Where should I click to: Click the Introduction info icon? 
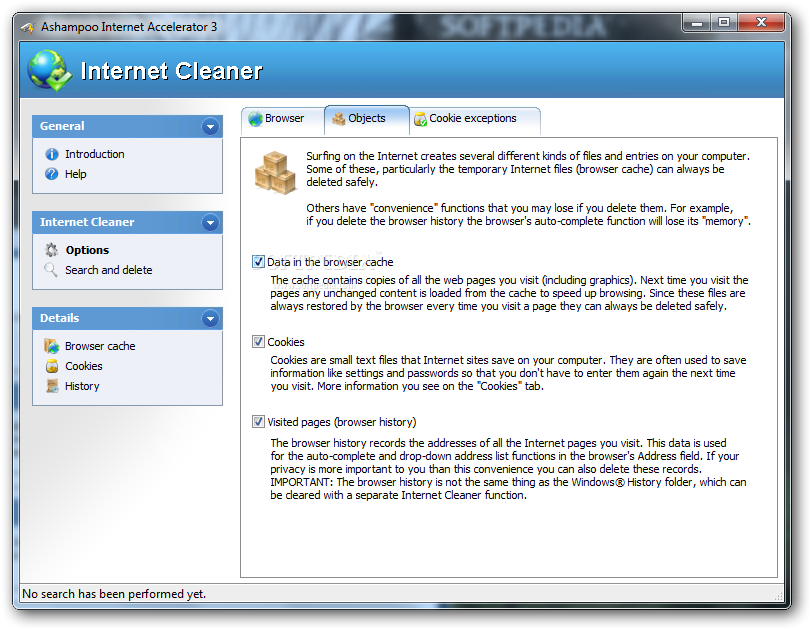(x=52, y=154)
